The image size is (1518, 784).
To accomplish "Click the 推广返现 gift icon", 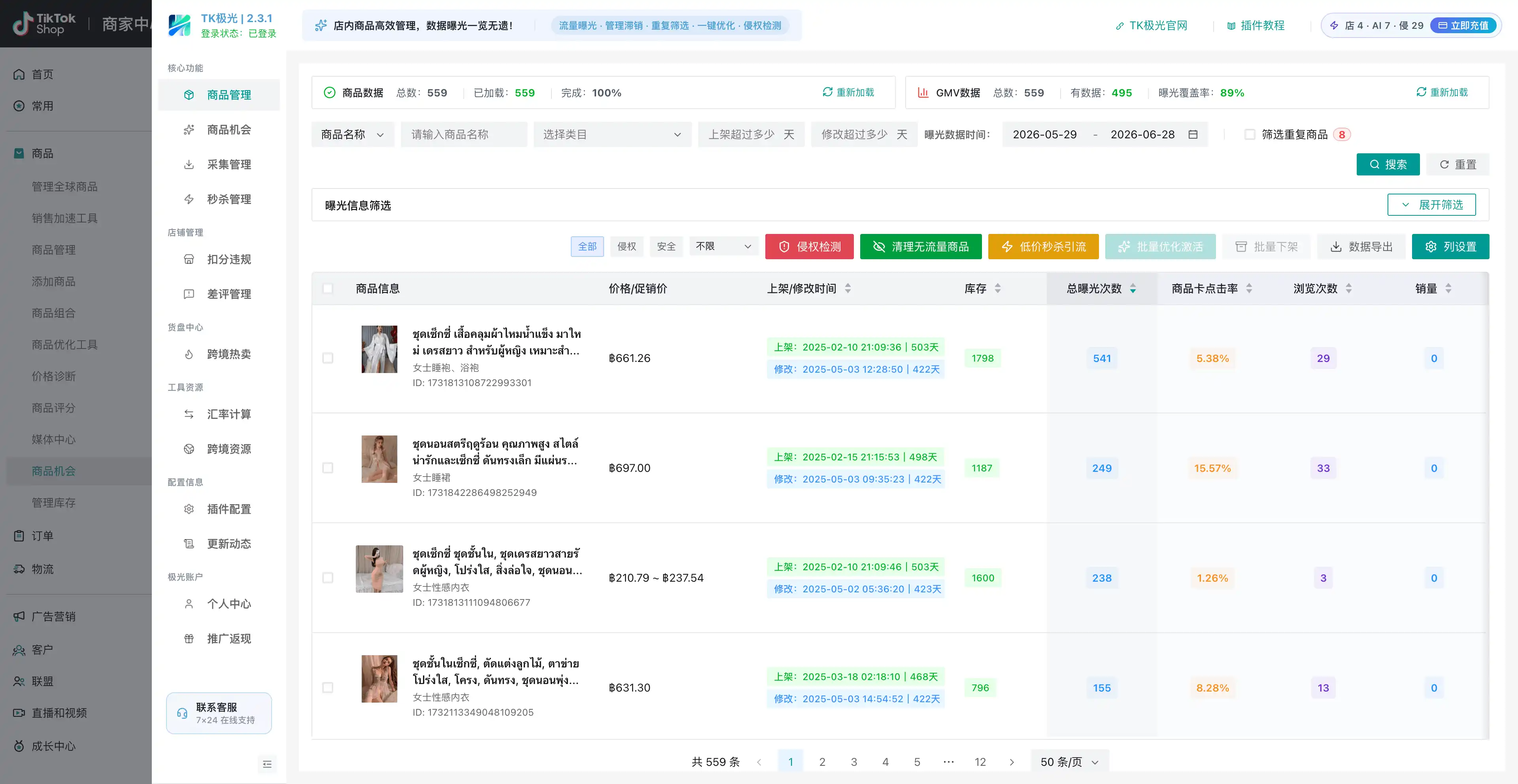I will pos(189,639).
